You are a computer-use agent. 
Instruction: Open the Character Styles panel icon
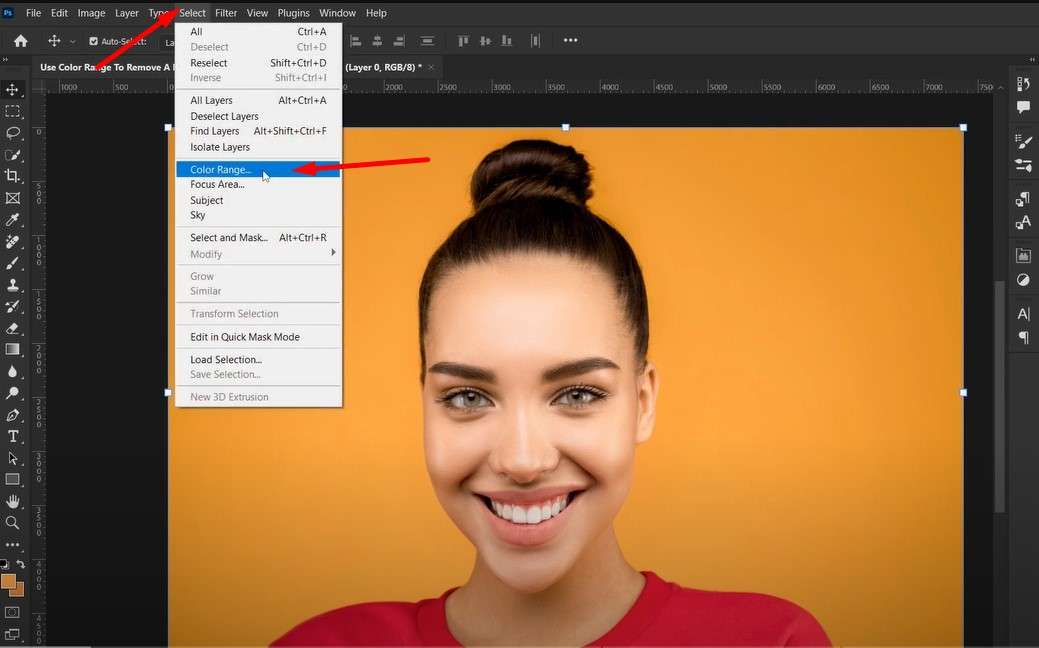[x=1023, y=222]
